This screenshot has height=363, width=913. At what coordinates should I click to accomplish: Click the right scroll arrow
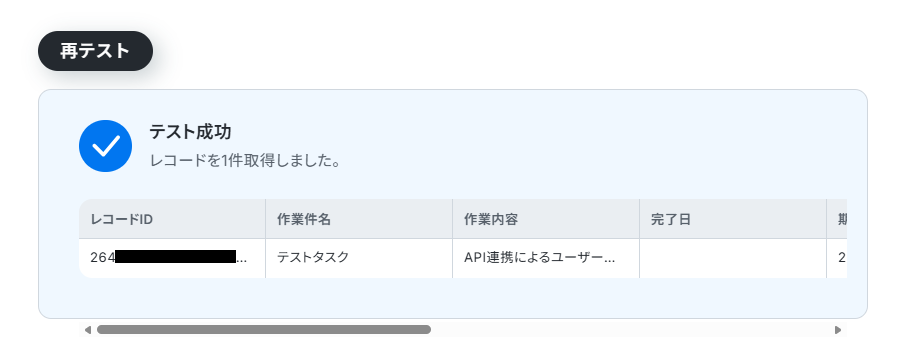838,330
